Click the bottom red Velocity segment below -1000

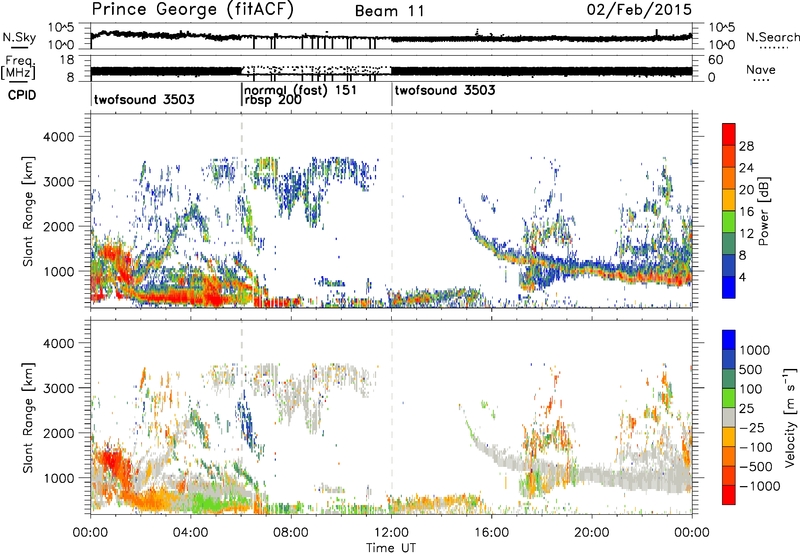729,495
